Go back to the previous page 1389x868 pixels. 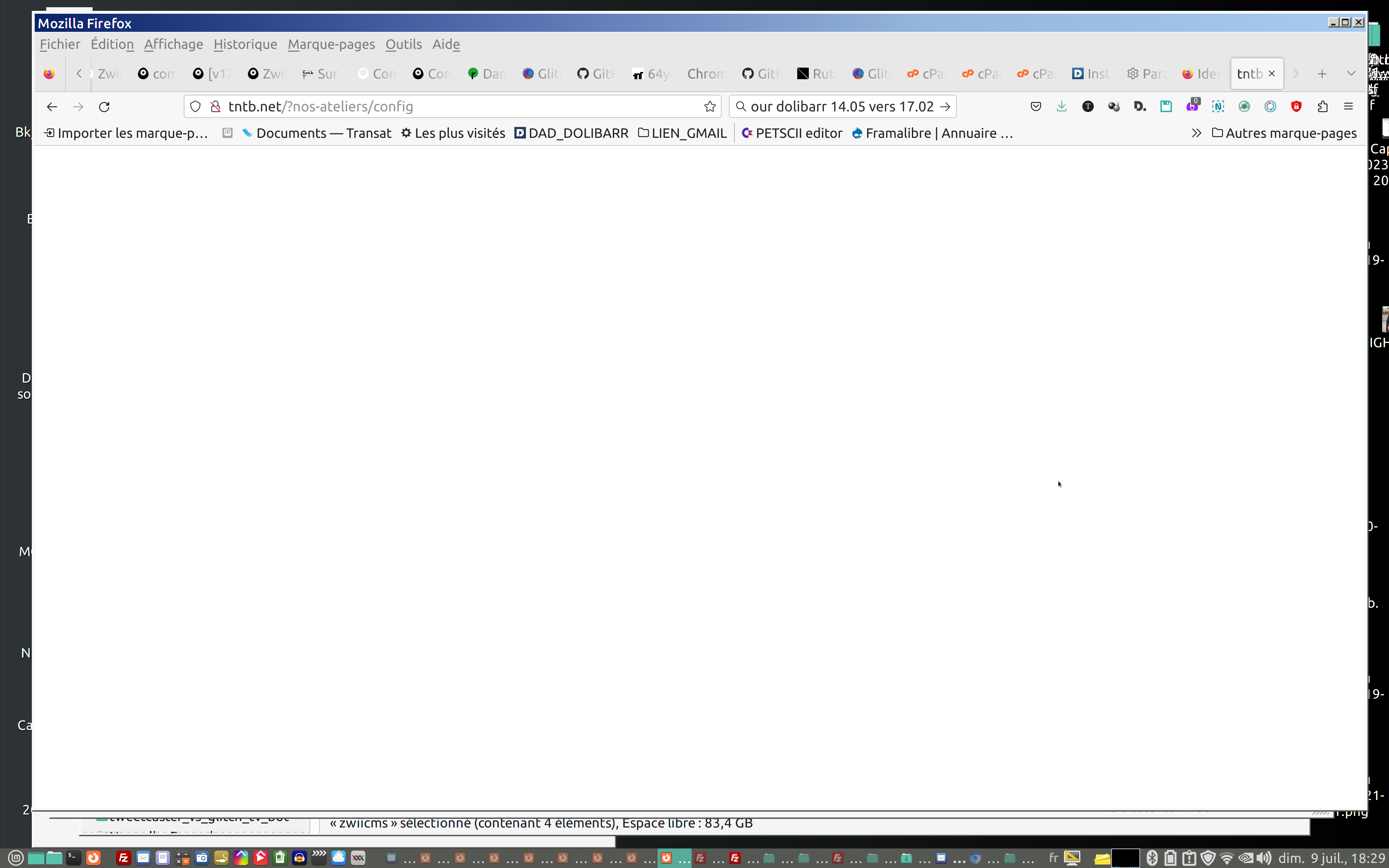click(x=52, y=107)
